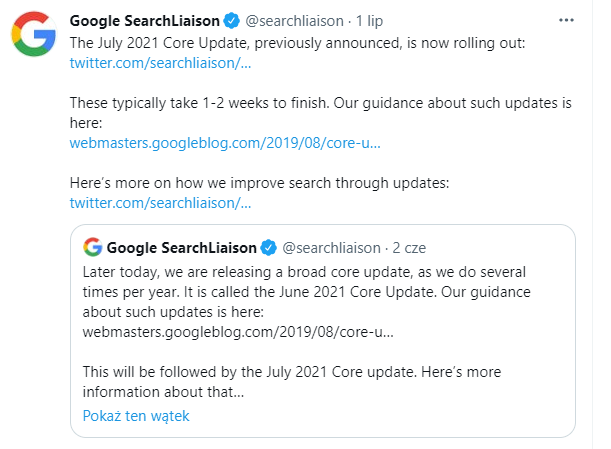Click 'Pokaż ten wątek' to show thread

click(136, 416)
